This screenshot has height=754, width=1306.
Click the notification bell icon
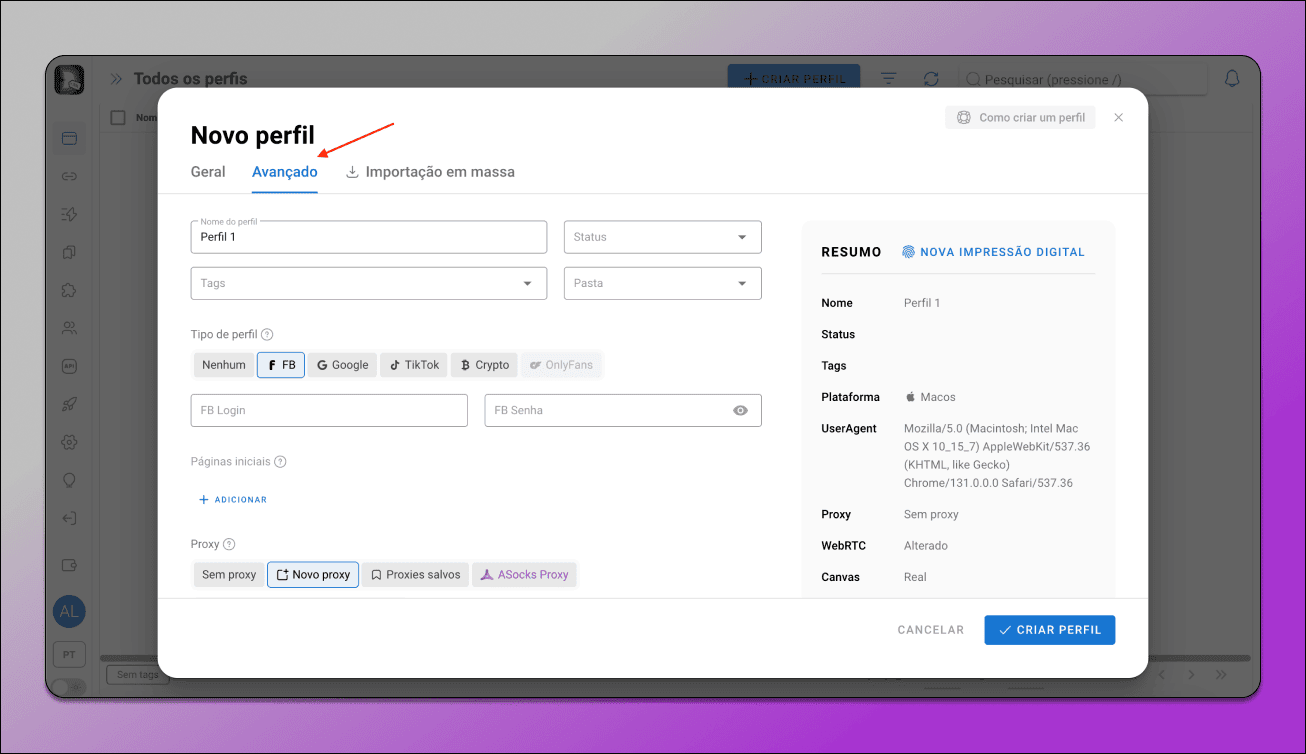click(1232, 79)
